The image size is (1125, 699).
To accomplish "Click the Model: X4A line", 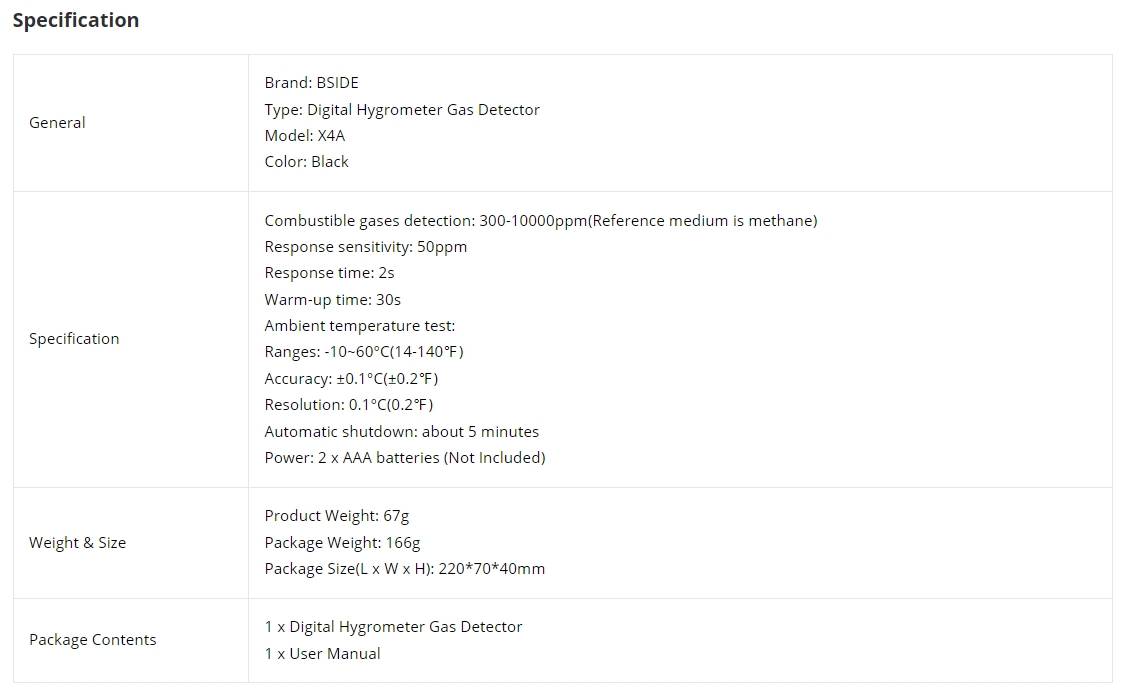I will [304, 136].
